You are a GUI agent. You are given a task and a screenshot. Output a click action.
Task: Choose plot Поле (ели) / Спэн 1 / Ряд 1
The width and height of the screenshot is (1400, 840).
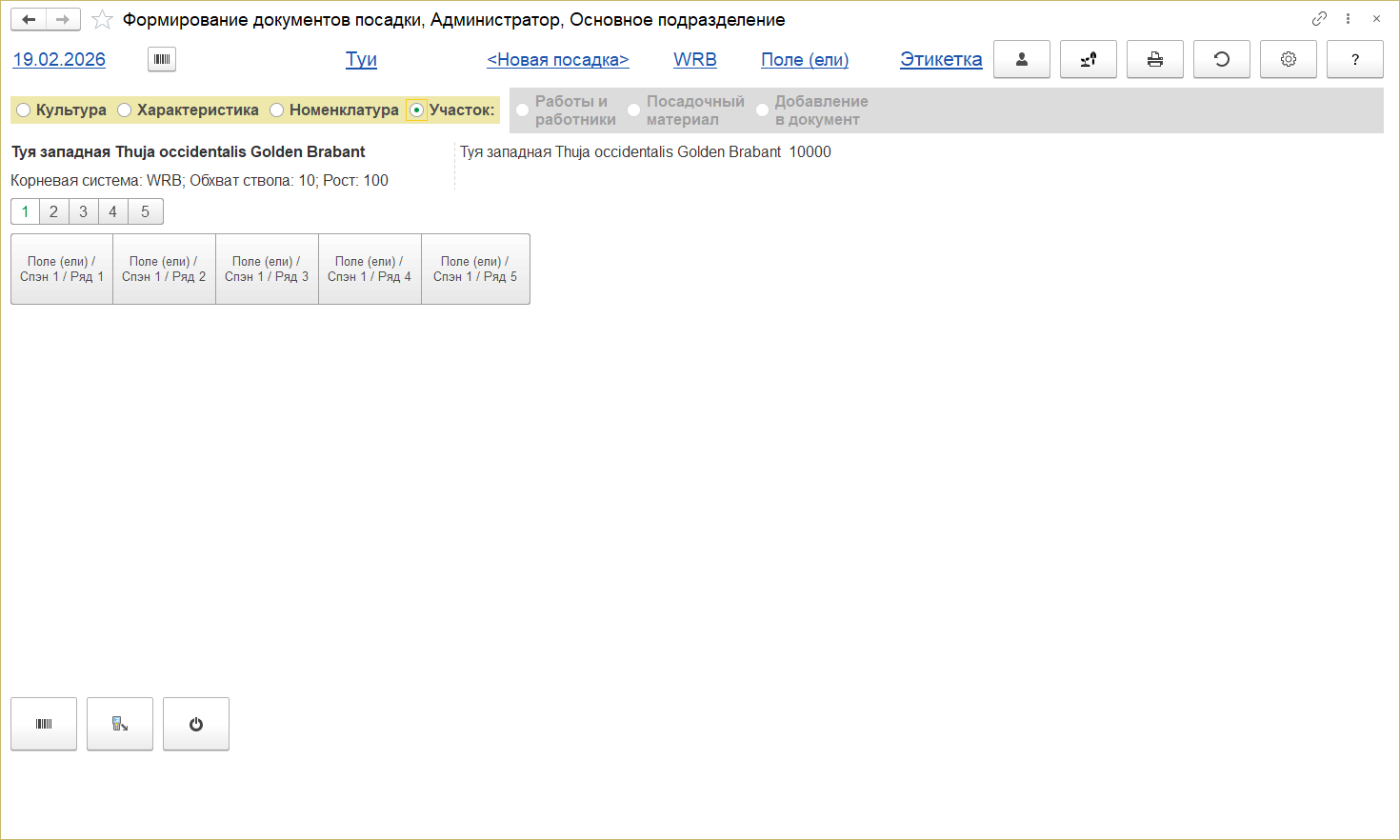tap(62, 270)
